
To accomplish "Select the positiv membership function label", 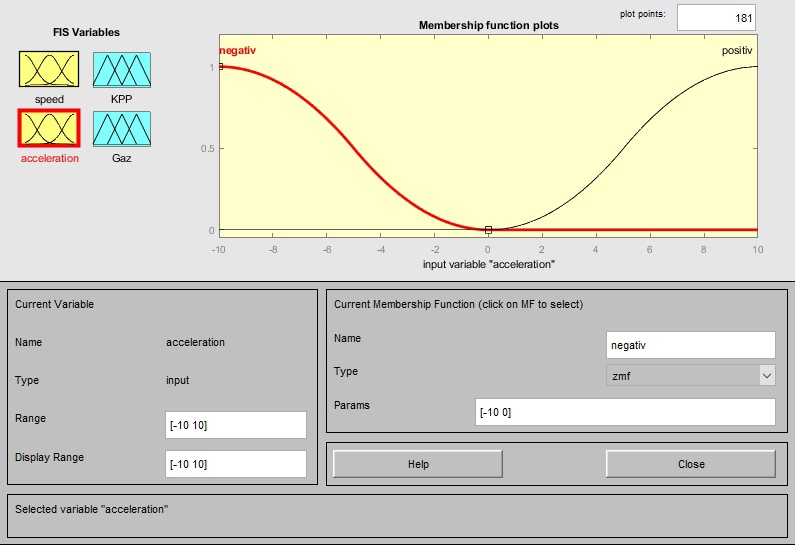I will pos(737,50).
